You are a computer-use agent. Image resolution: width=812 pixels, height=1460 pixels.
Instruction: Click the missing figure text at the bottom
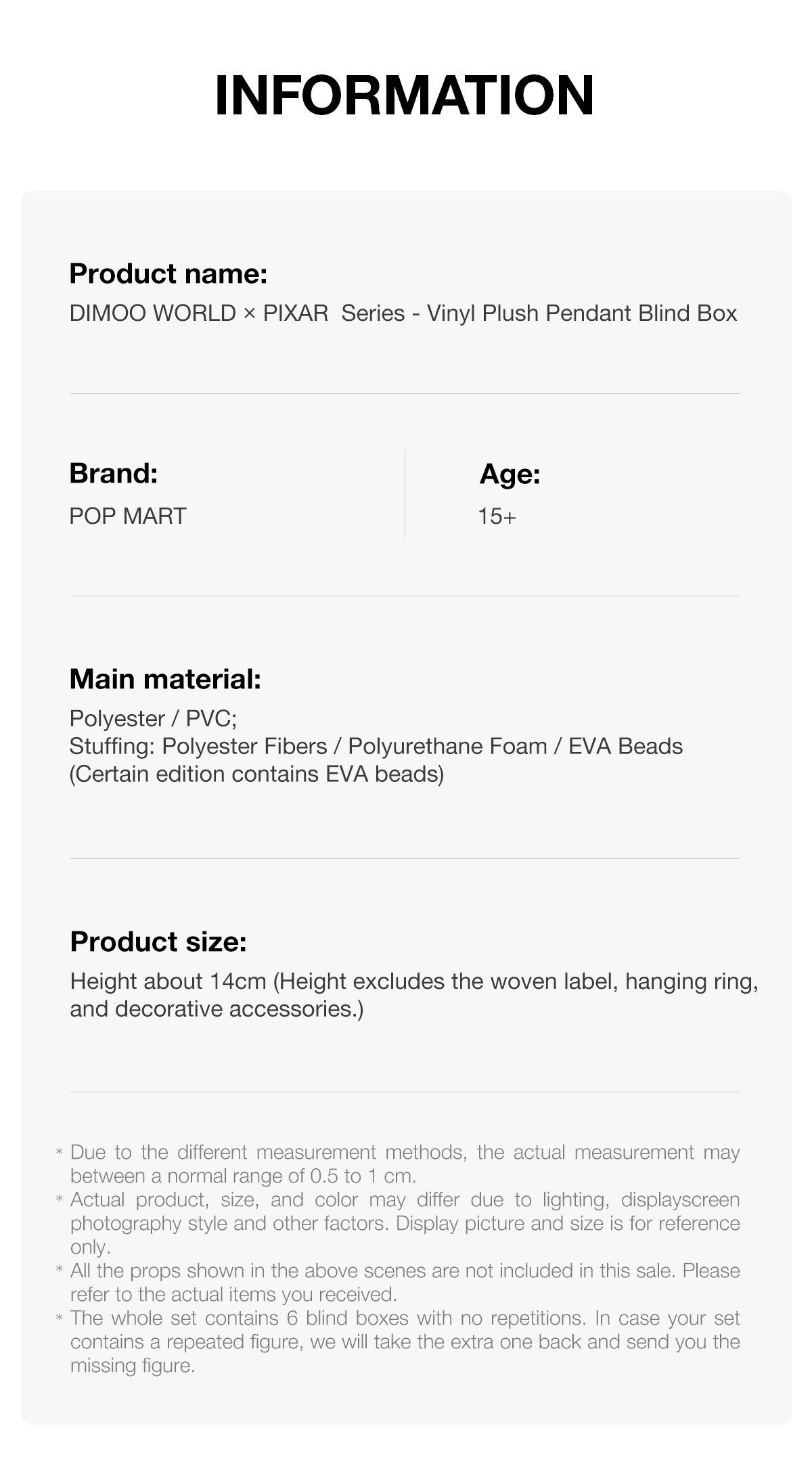click(x=133, y=1366)
